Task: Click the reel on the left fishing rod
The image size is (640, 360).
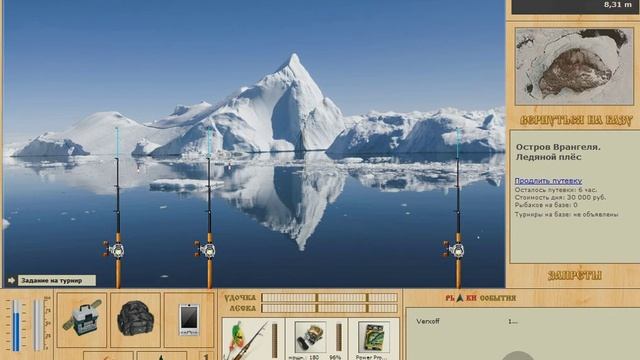Action: (114, 249)
